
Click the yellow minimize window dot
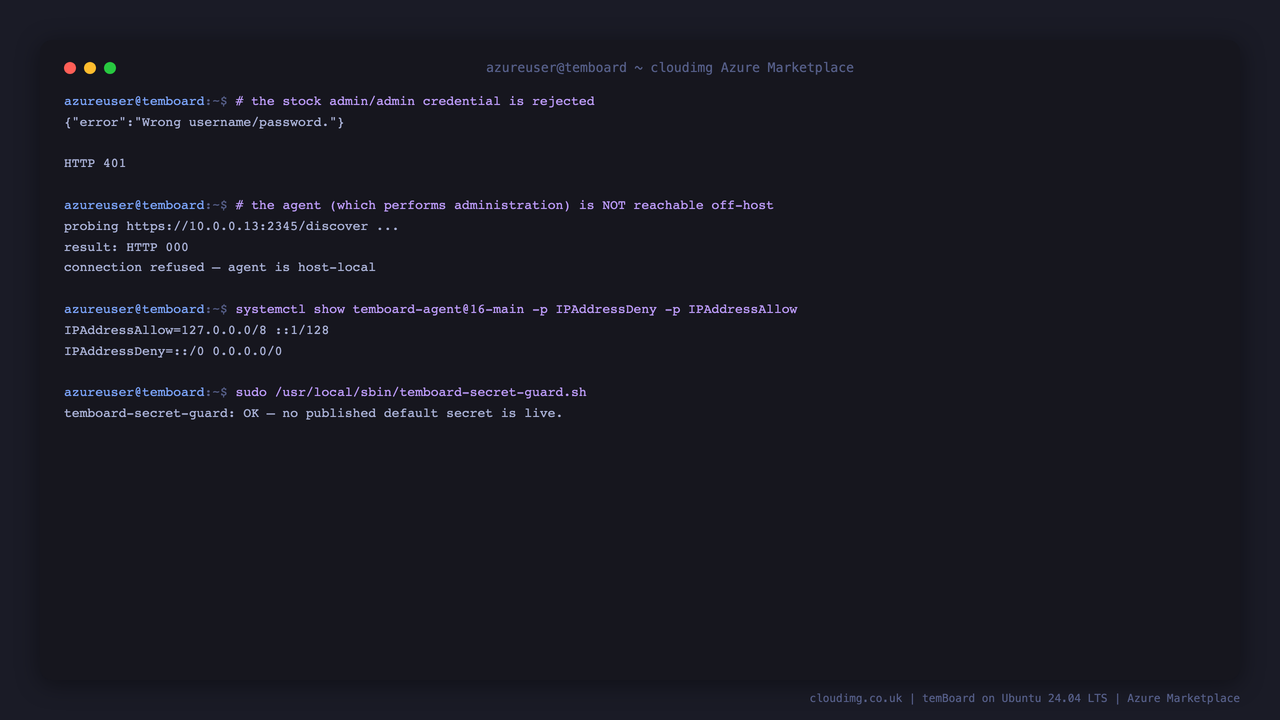(x=90, y=68)
